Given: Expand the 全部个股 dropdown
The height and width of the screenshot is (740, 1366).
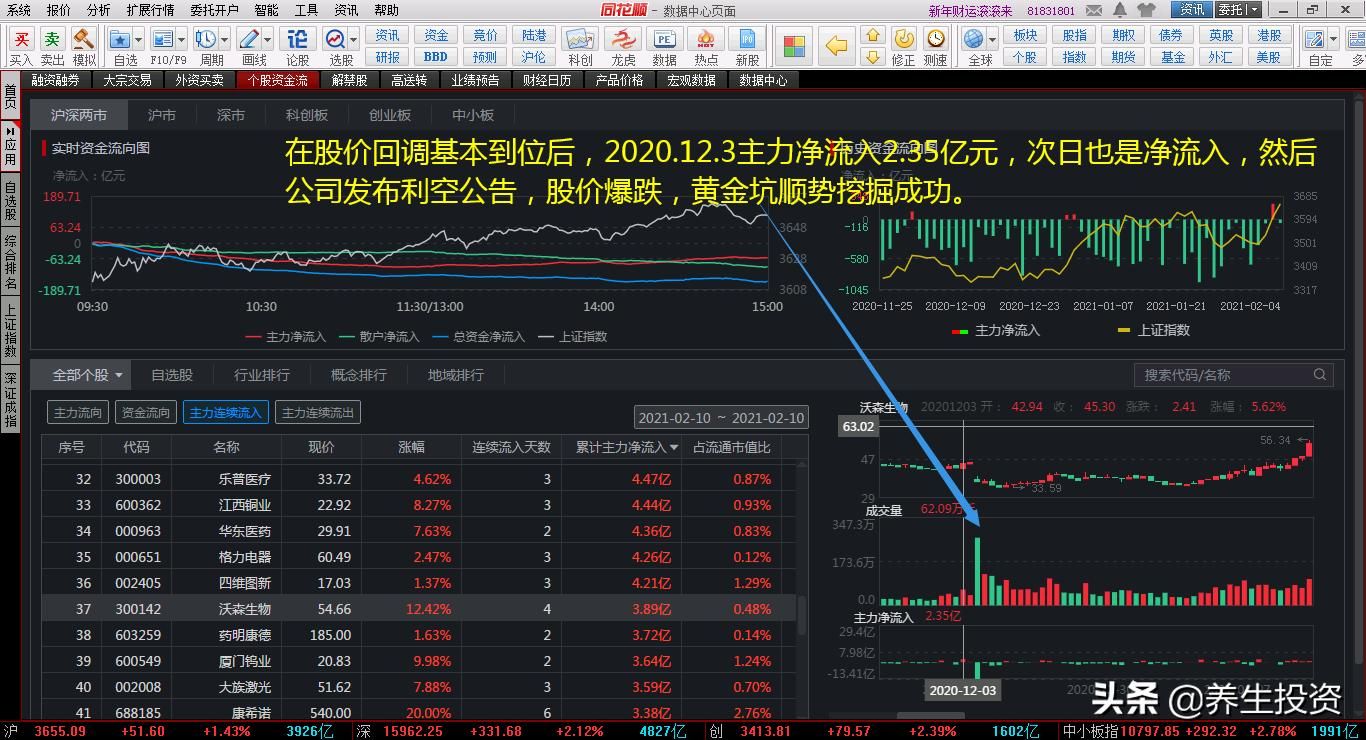Looking at the screenshot, I should click(89, 375).
